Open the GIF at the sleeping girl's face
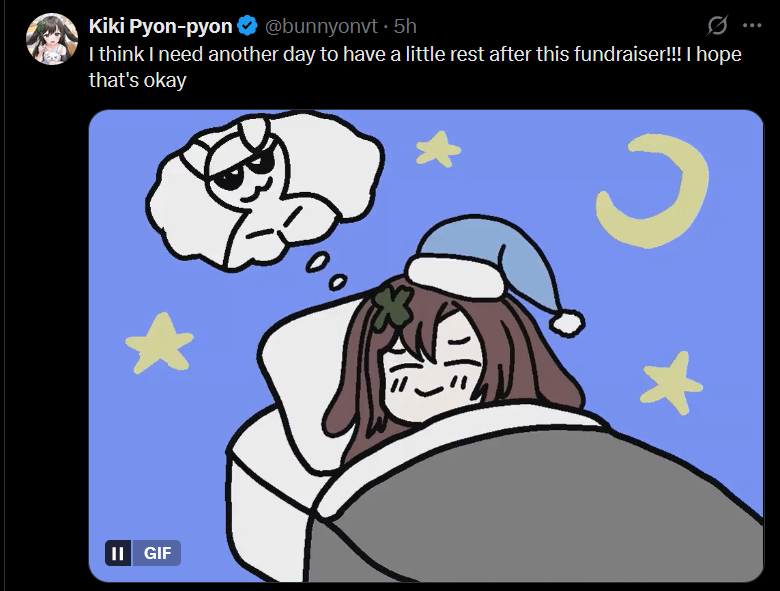This screenshot has width=780, height=591. point(432,368)
